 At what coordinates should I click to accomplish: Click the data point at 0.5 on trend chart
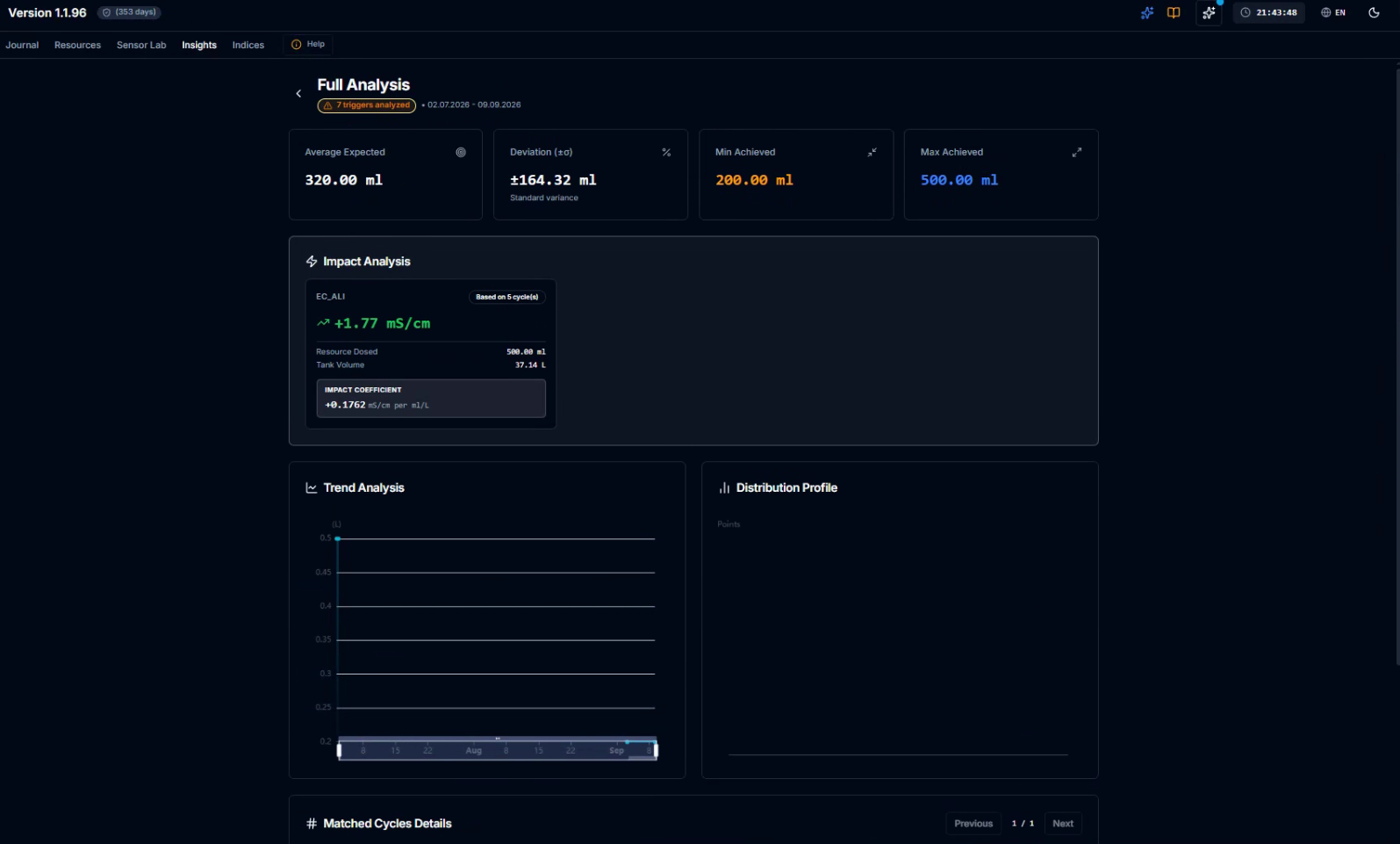coord(337,538)
